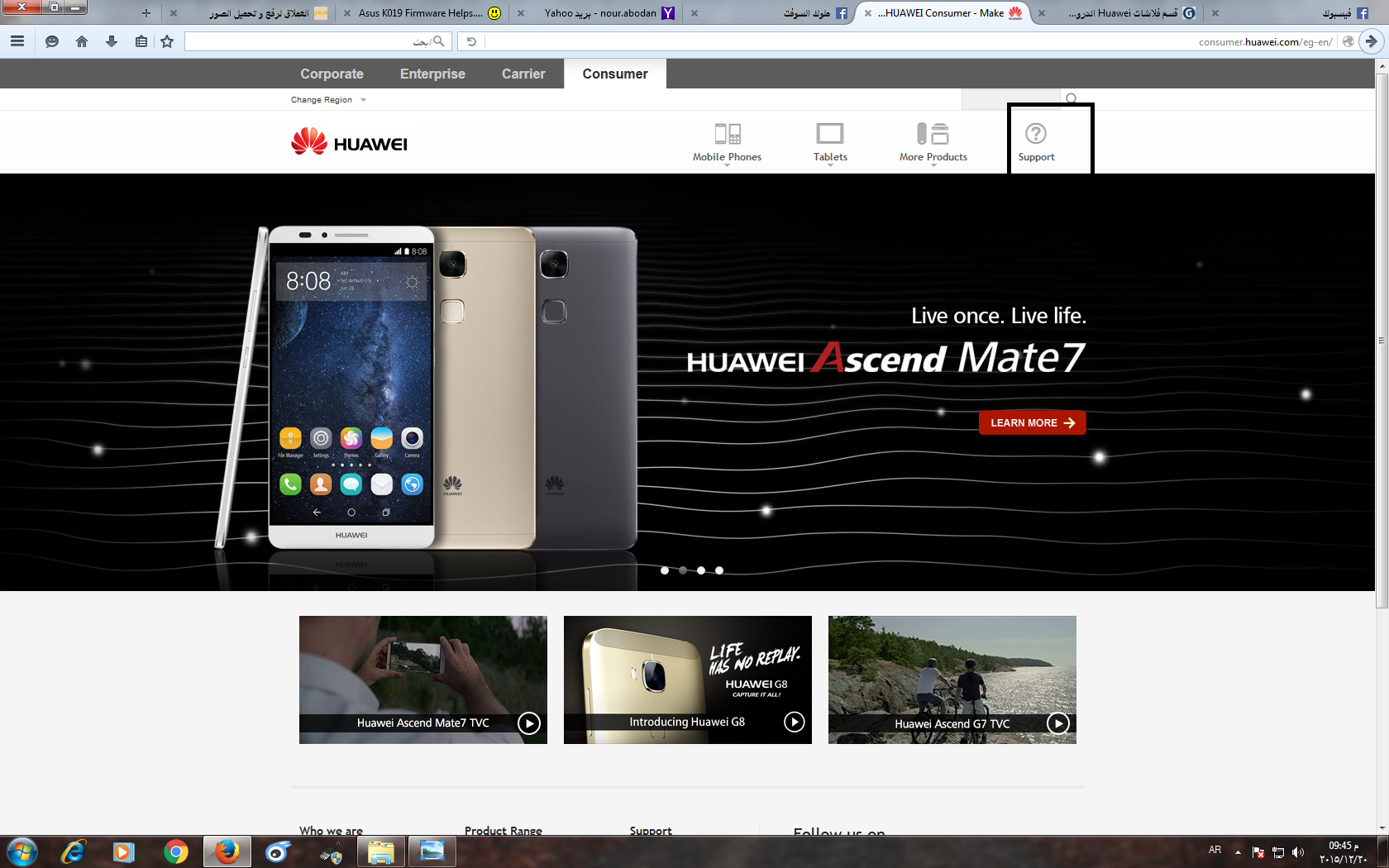The width and height of the screenshot is (1389, 868).
Task: Show bookmarks list toolbar icon
Action: [x=141, y=41]
